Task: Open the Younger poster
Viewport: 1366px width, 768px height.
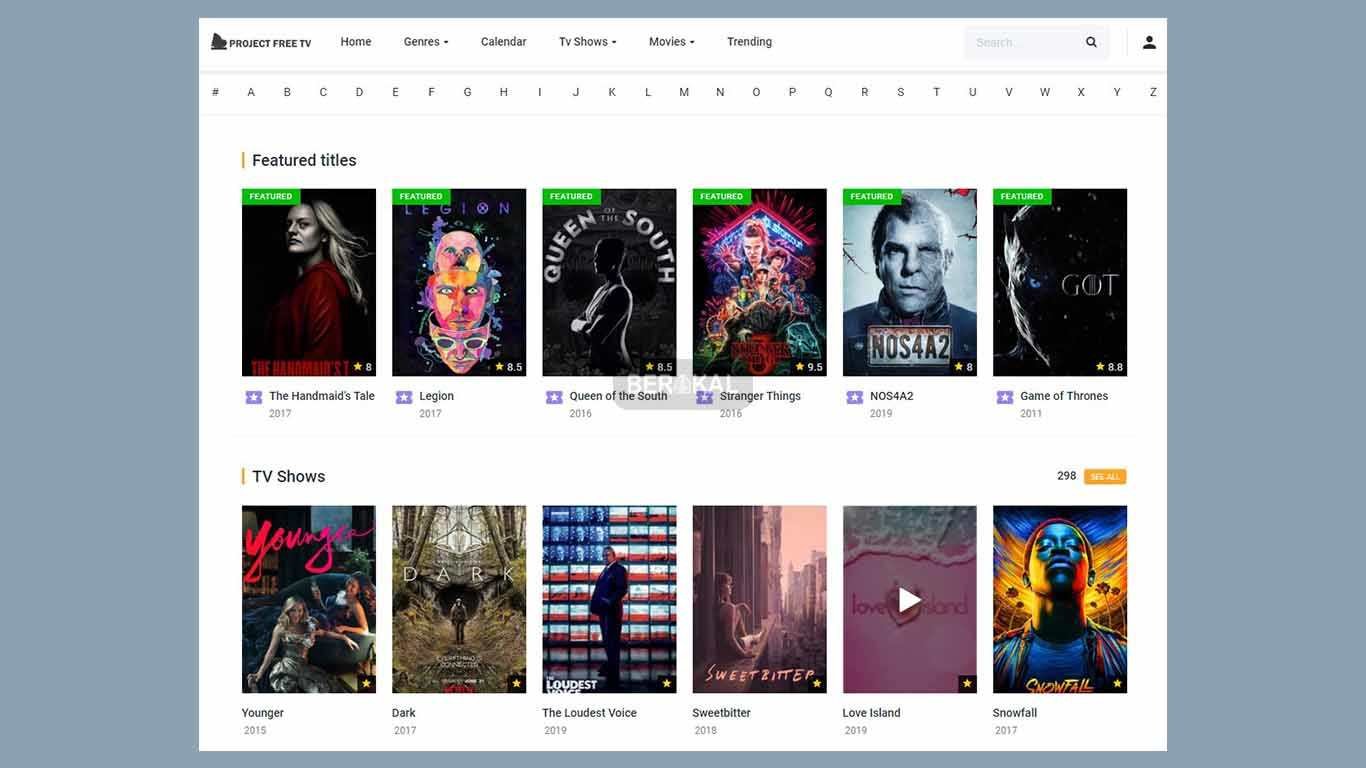Action: point(309,600)
